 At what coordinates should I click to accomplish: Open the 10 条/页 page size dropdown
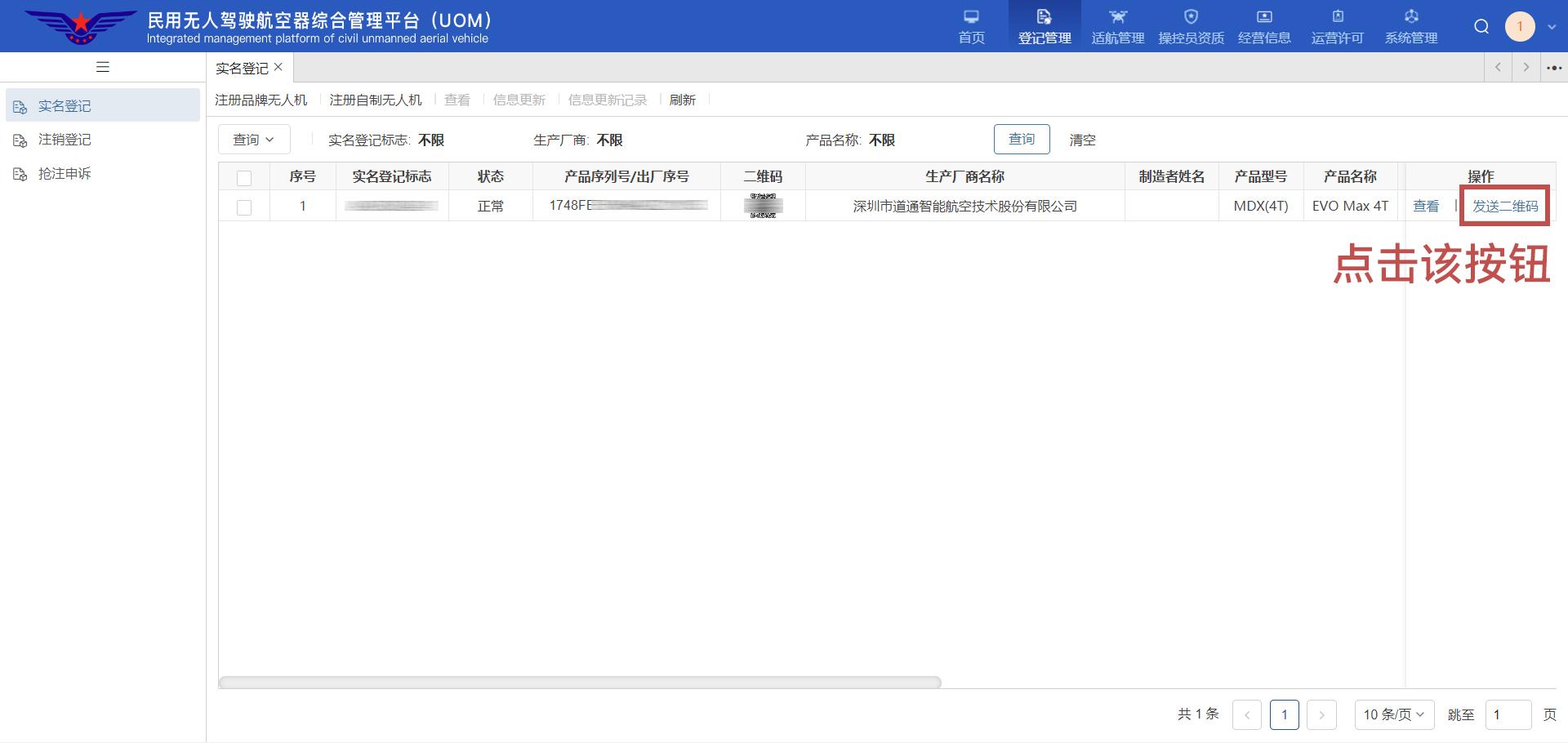[1393, 714]
